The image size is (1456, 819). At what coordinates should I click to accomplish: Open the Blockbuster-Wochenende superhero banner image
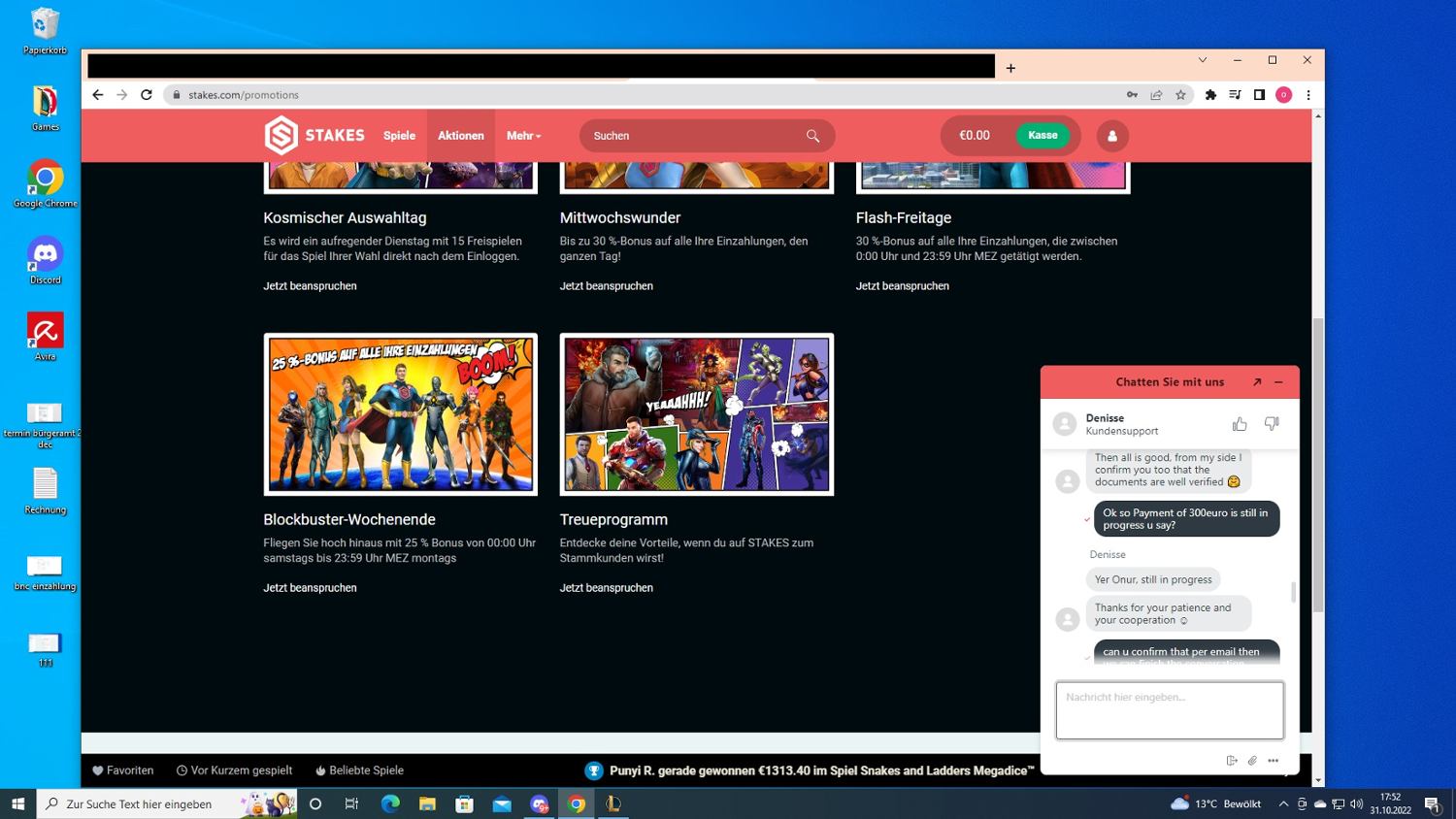[x=400, y=414]
